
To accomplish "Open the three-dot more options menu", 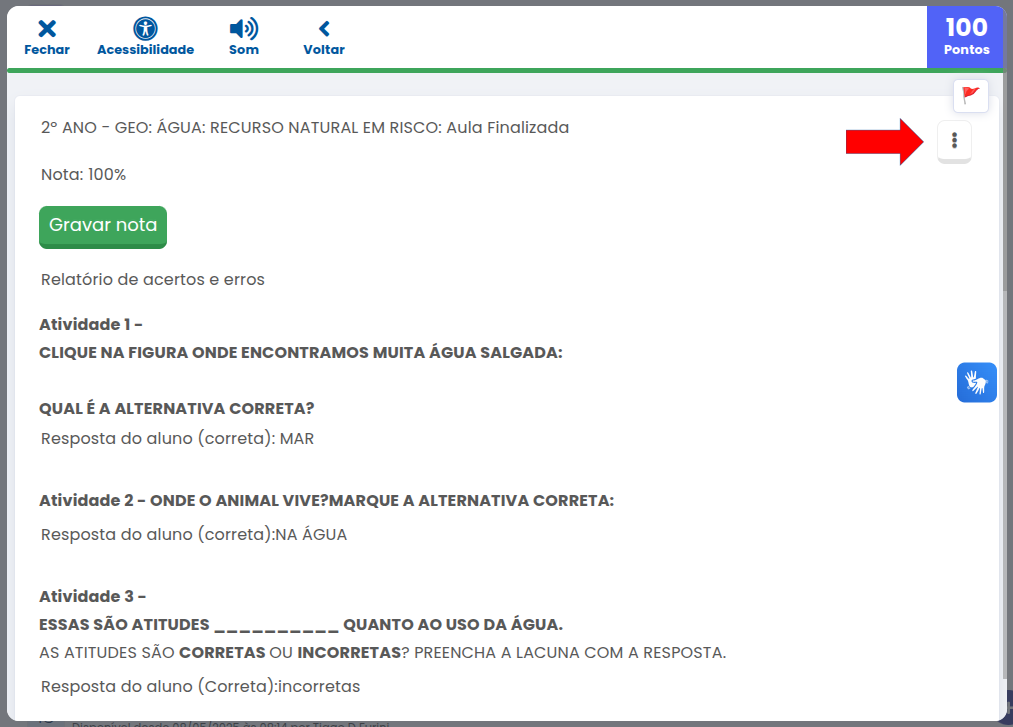I will [954, 141].
